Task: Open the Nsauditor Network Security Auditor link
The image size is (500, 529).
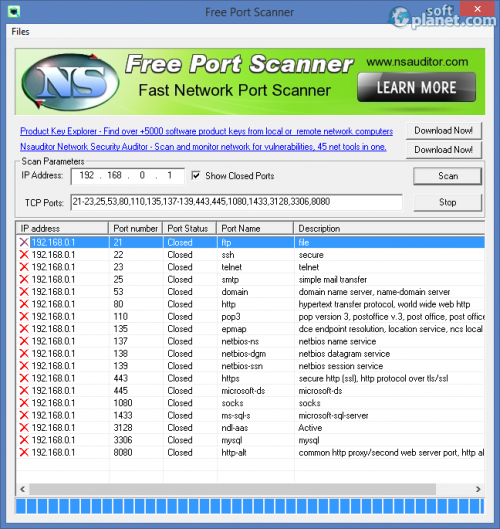Action: tap(203, 147)
